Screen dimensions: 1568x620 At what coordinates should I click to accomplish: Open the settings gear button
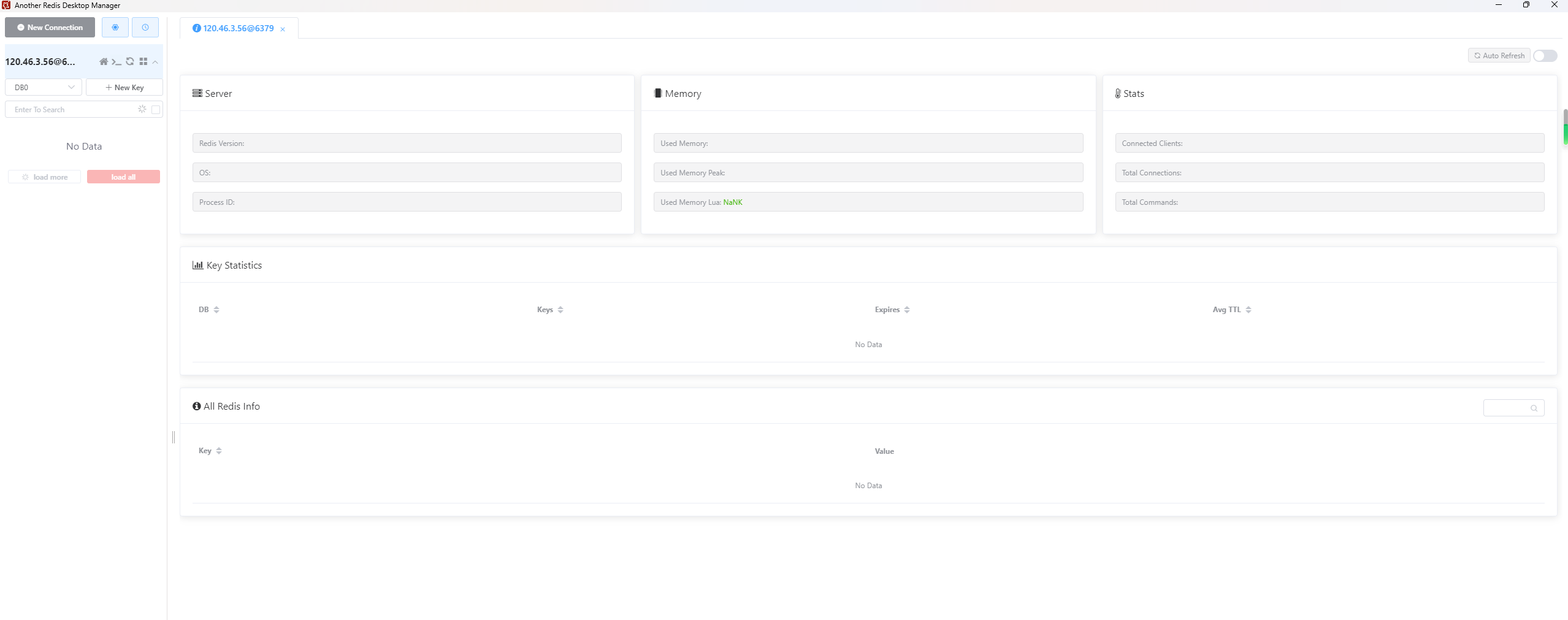coord(115,28)
